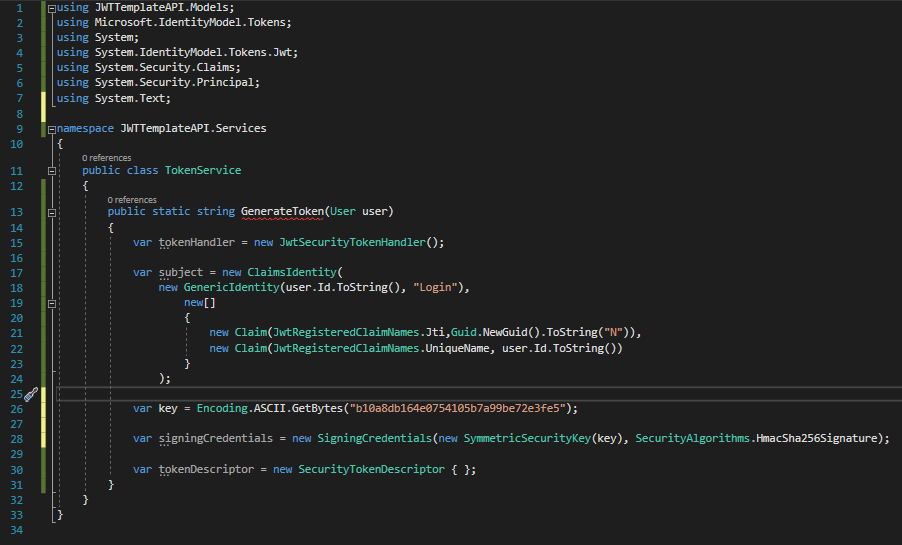Click Guid in the Jti claim
This screenshot has height=545, width=902.
point(464,332)
